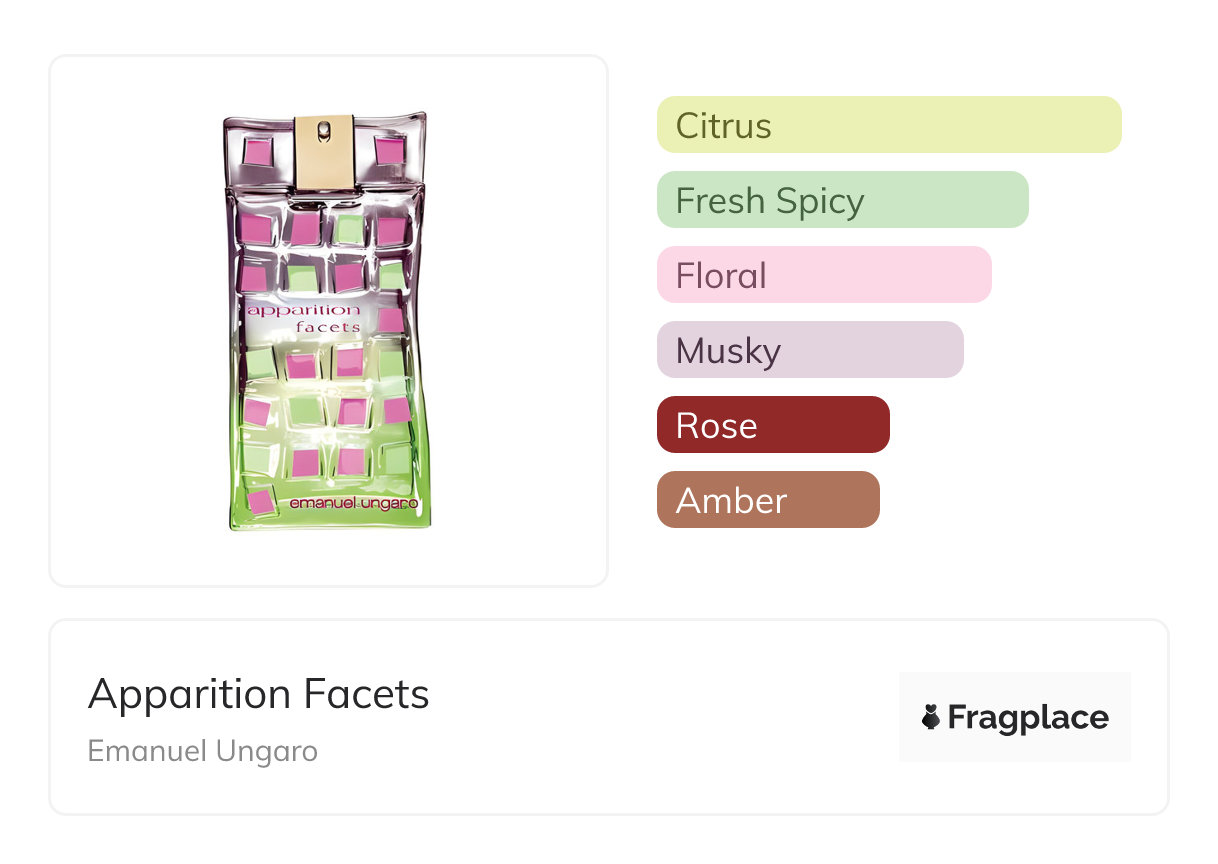The height and width of the screenshot is (864, 1218).
Task: Click the Fragplace wordmark text
Action: [1028, 718]
